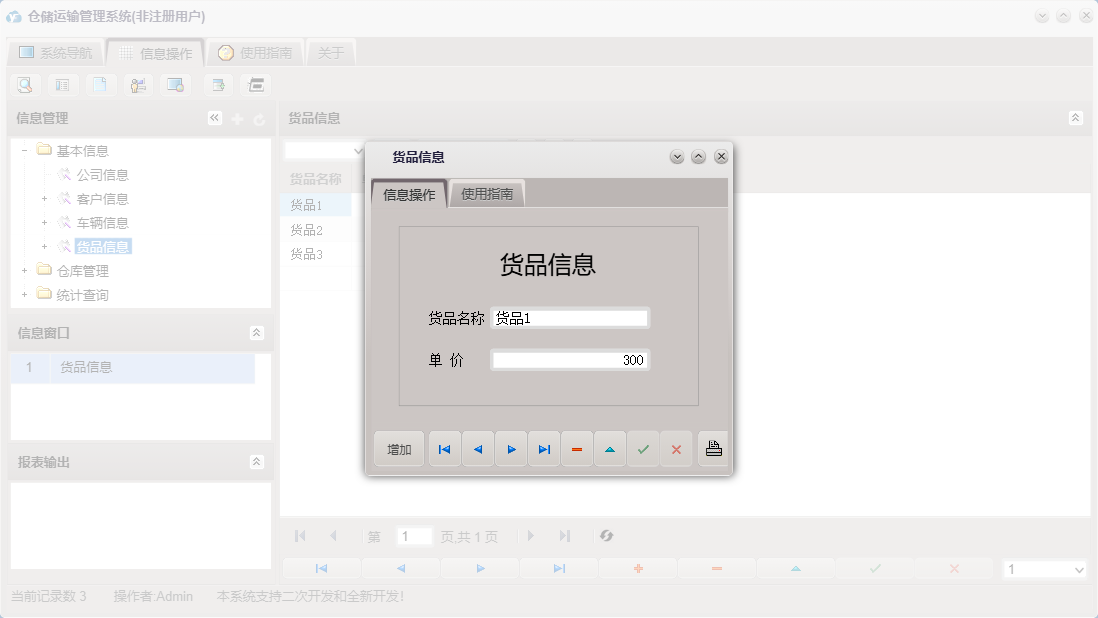Expand the 仓库管理 folder in the tree
Viewport: 1098px width, 618px height.
[24, 270]
